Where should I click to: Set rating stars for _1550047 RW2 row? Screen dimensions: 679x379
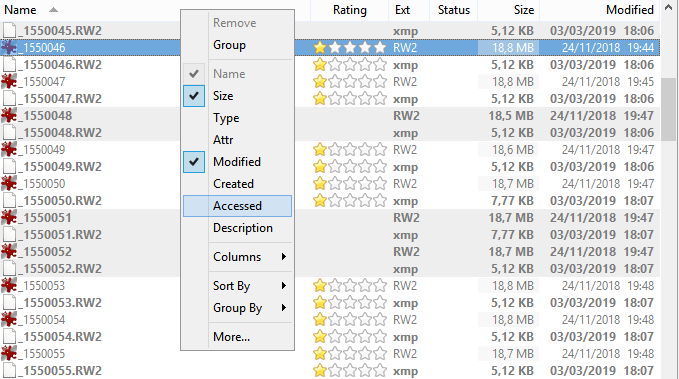point(349,81)
